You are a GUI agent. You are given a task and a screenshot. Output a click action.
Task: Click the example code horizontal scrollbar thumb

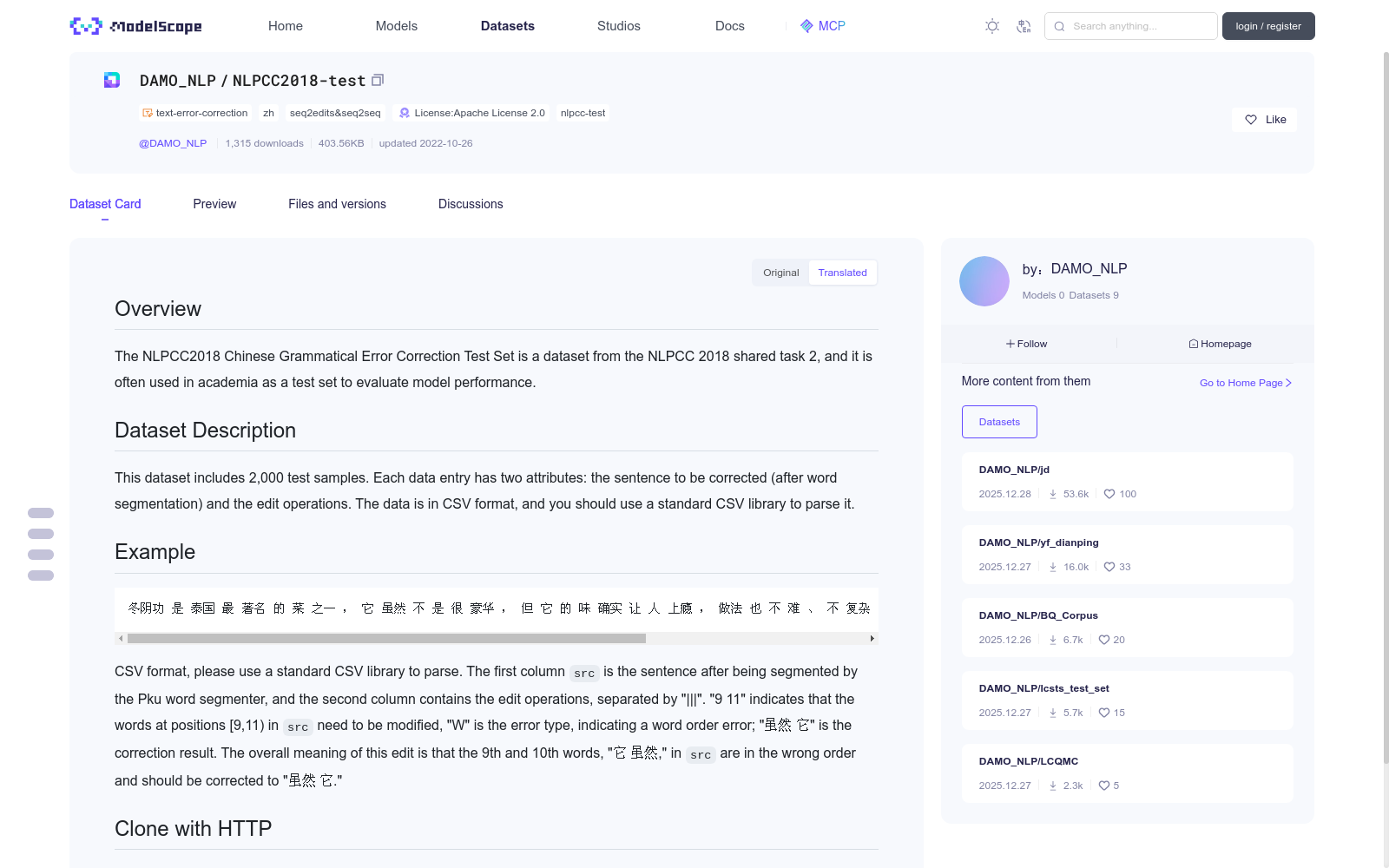[x=386, y=638]
